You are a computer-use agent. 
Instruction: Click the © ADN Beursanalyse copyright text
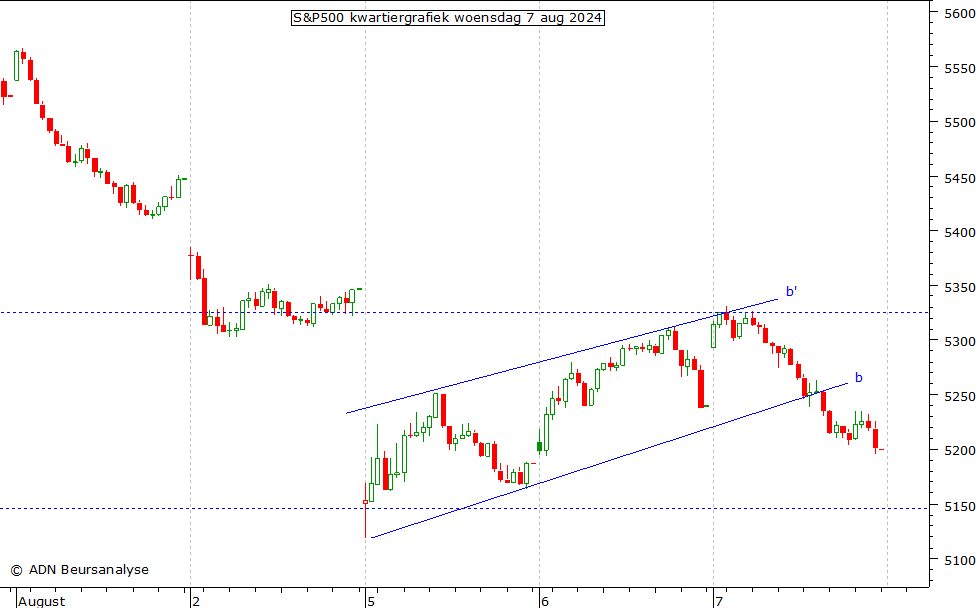pos(79,570)
